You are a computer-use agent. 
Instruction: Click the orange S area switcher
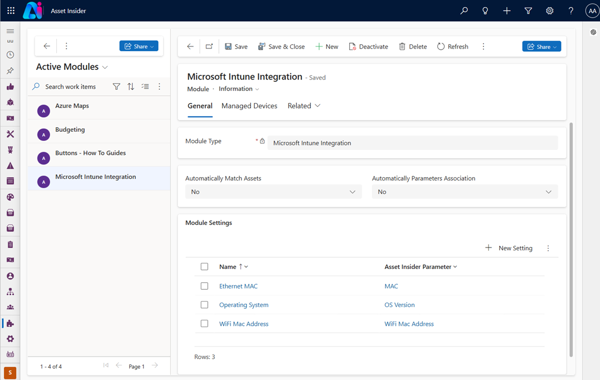tap(10, 373)
